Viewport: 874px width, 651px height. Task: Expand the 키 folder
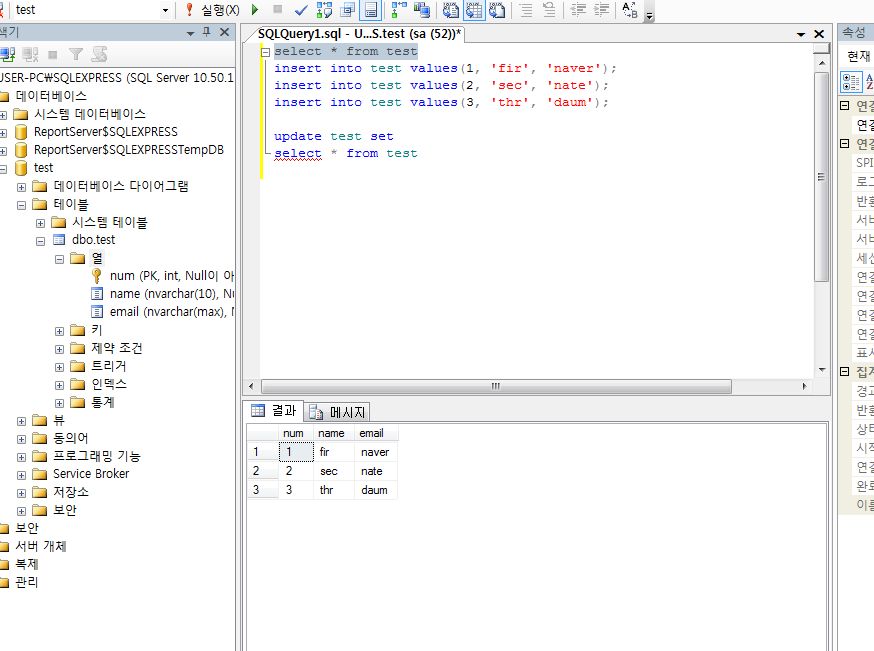tap(59, 331)
